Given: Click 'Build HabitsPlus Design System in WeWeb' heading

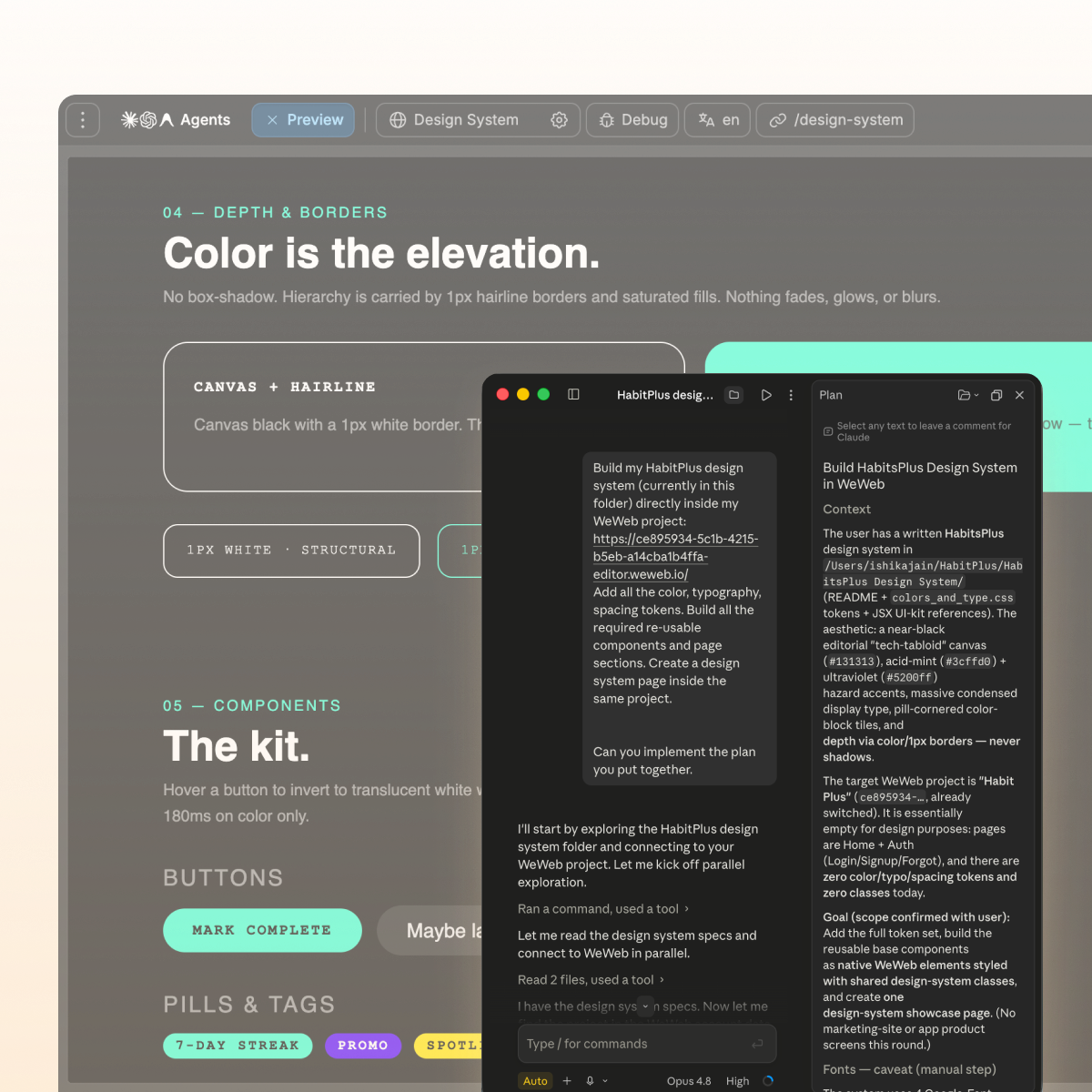Looking at the screenshot, I should pyautogui.click(x=920, y=476).
